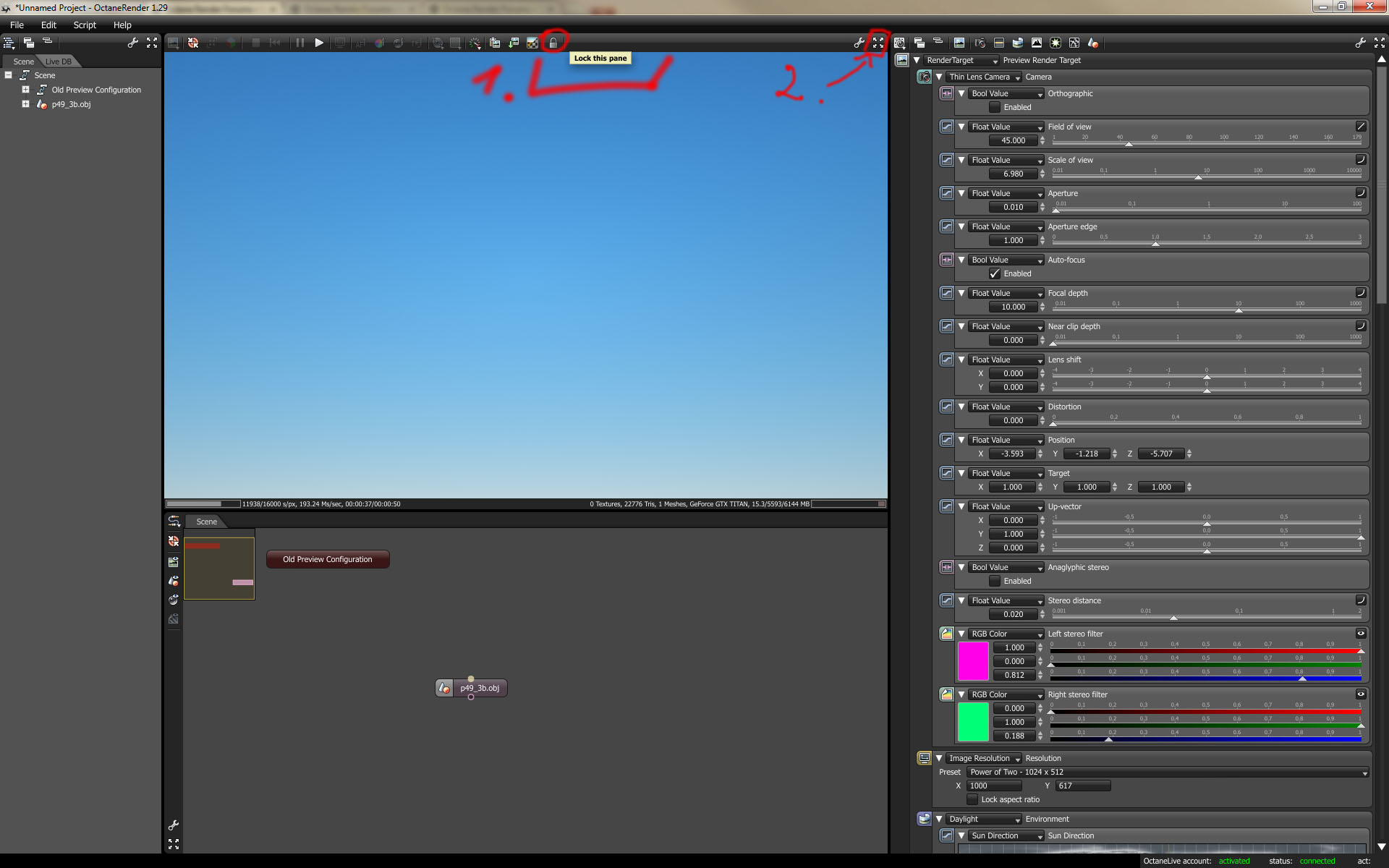Click the magenta left stereo filter swatch
Image resolution: width=1389 pixels, height=868 pixels.
tap(972, 661)
